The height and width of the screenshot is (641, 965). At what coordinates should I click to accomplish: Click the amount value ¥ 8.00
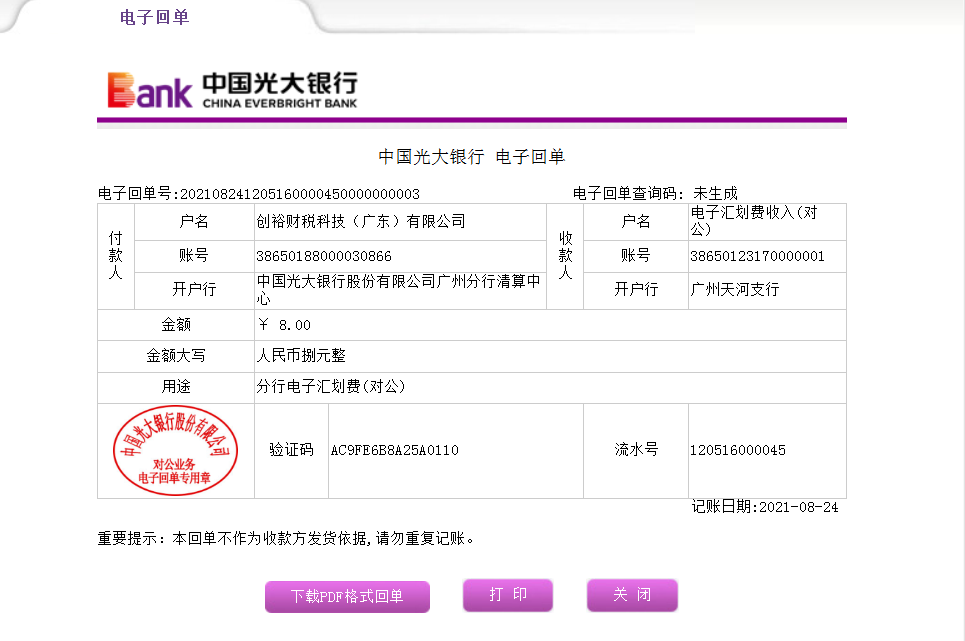285,325
